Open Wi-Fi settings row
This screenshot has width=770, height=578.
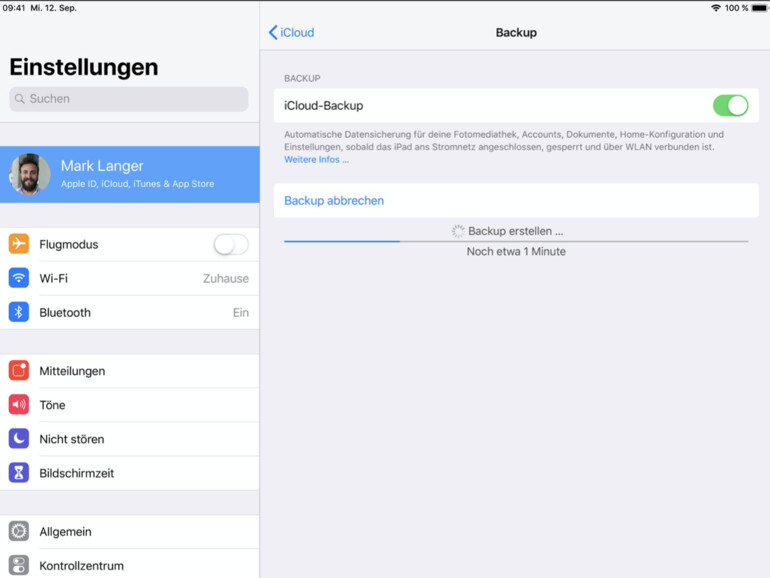point(130,278)
